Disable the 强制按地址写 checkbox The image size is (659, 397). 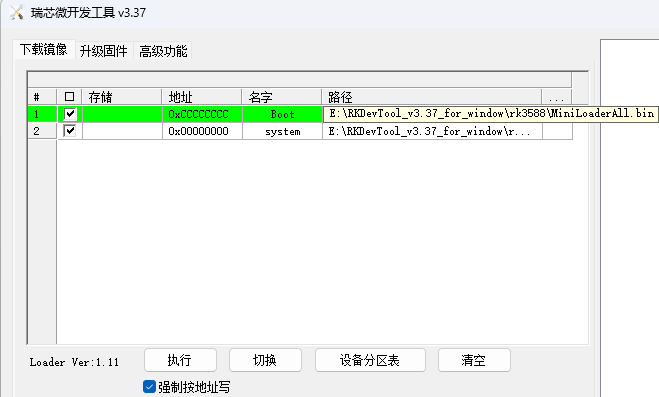pos(149,386)
